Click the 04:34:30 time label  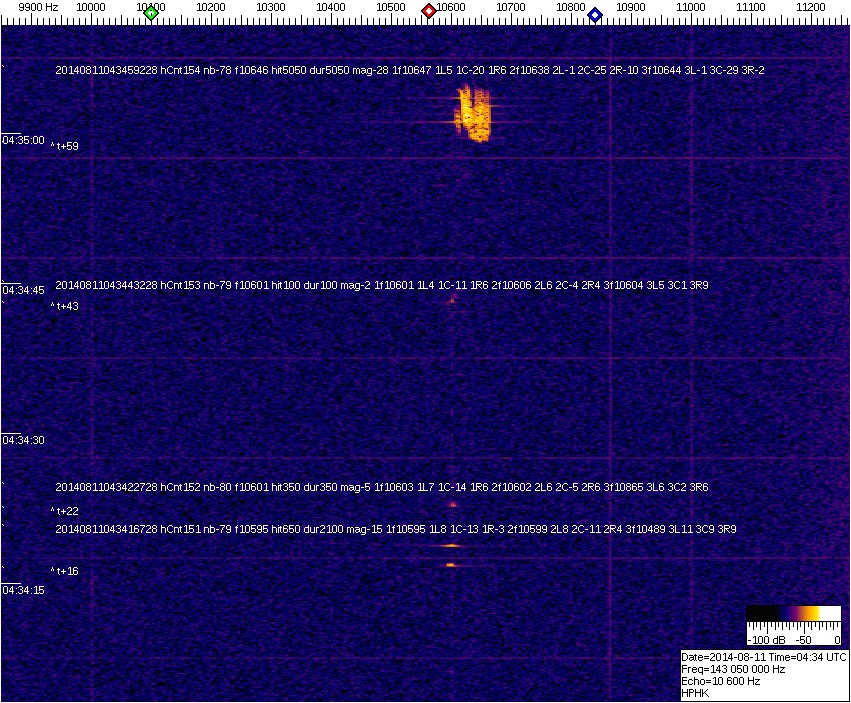23,440
